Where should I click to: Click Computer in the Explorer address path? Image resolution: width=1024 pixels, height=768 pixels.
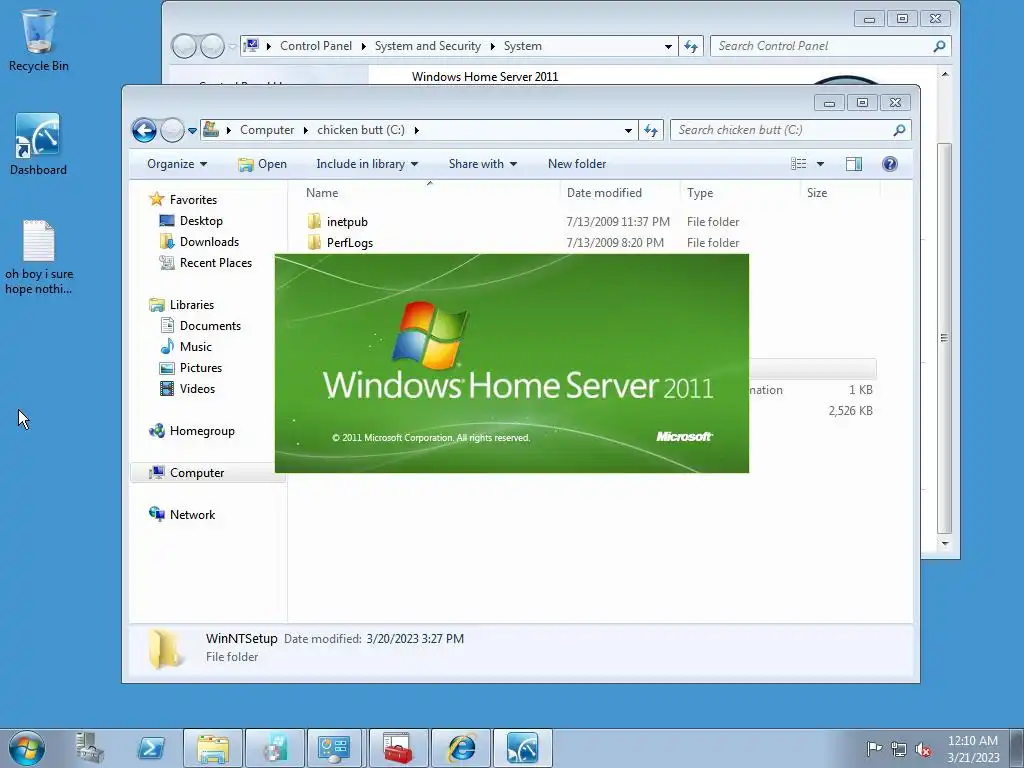point(267,130)
